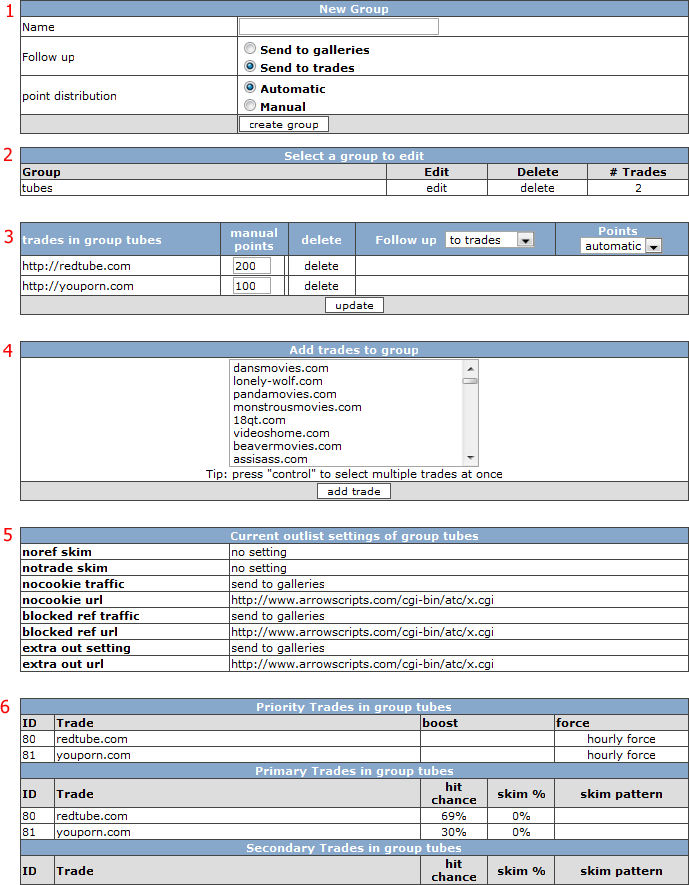This screenshot has width=689, height=885.
Task: Choose Automatic point distribution
Action: [250, 88]
